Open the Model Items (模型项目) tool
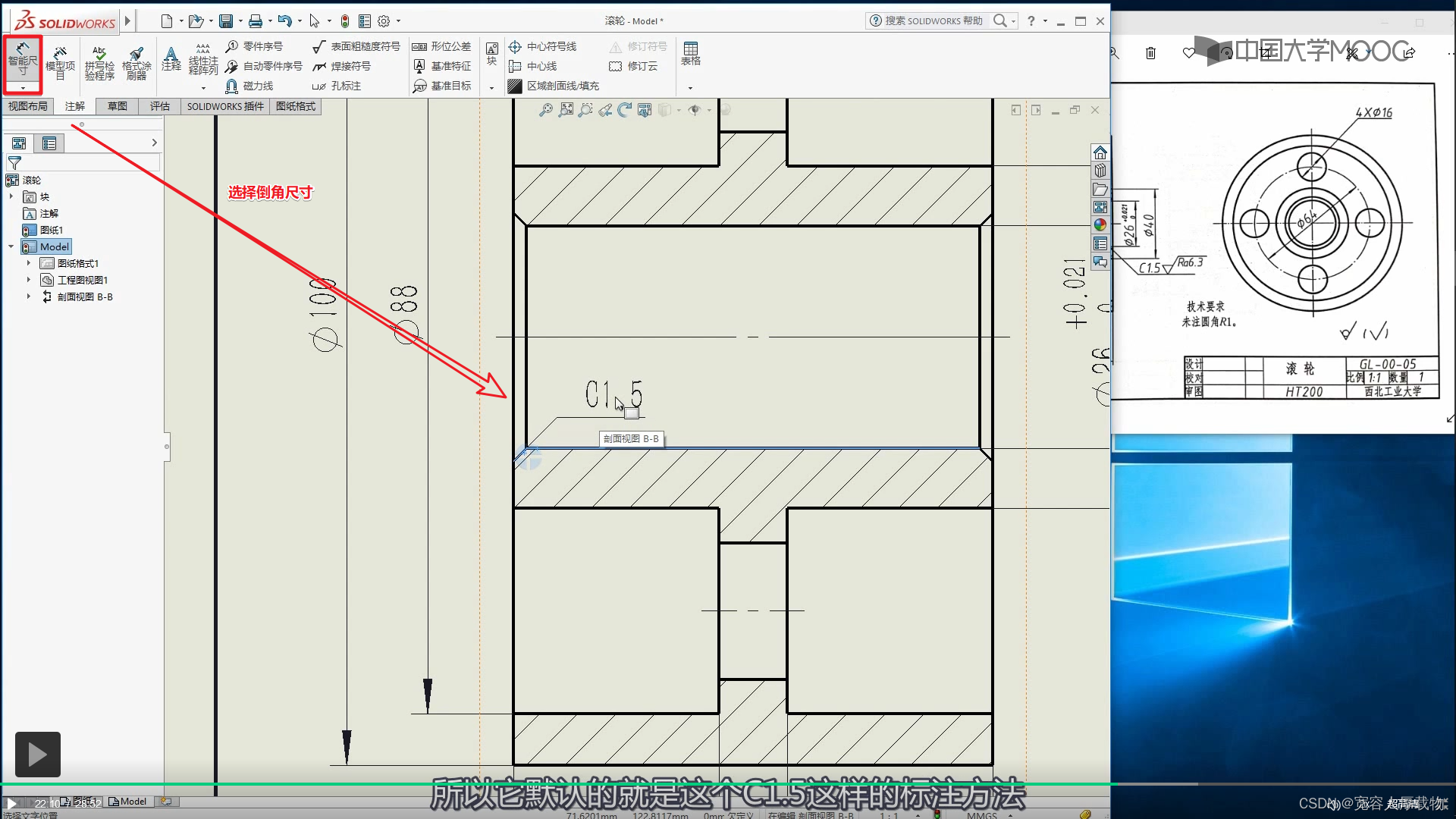Screen dimensions: 1456x819 coord(60,62)
